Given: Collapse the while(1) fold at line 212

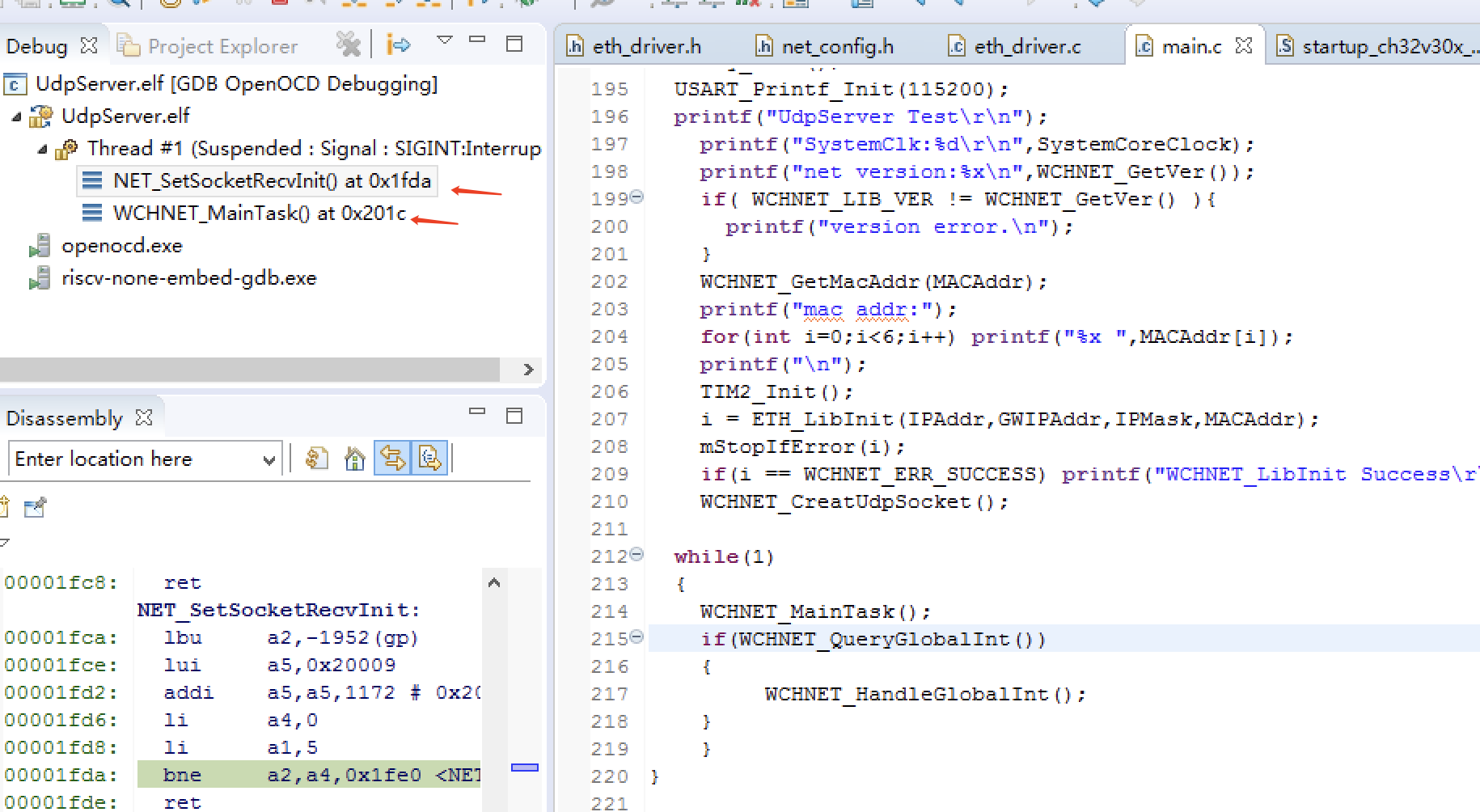Looking at the screenshot, I should 636,554.
